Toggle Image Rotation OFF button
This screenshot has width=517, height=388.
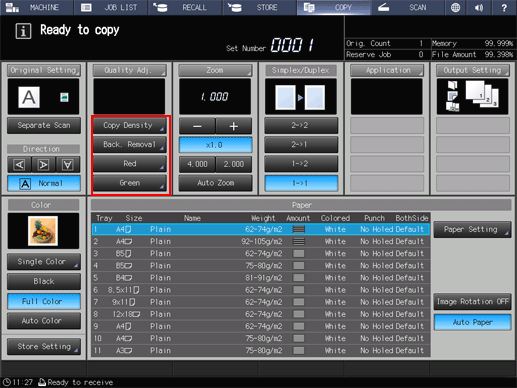pos(472,302)
